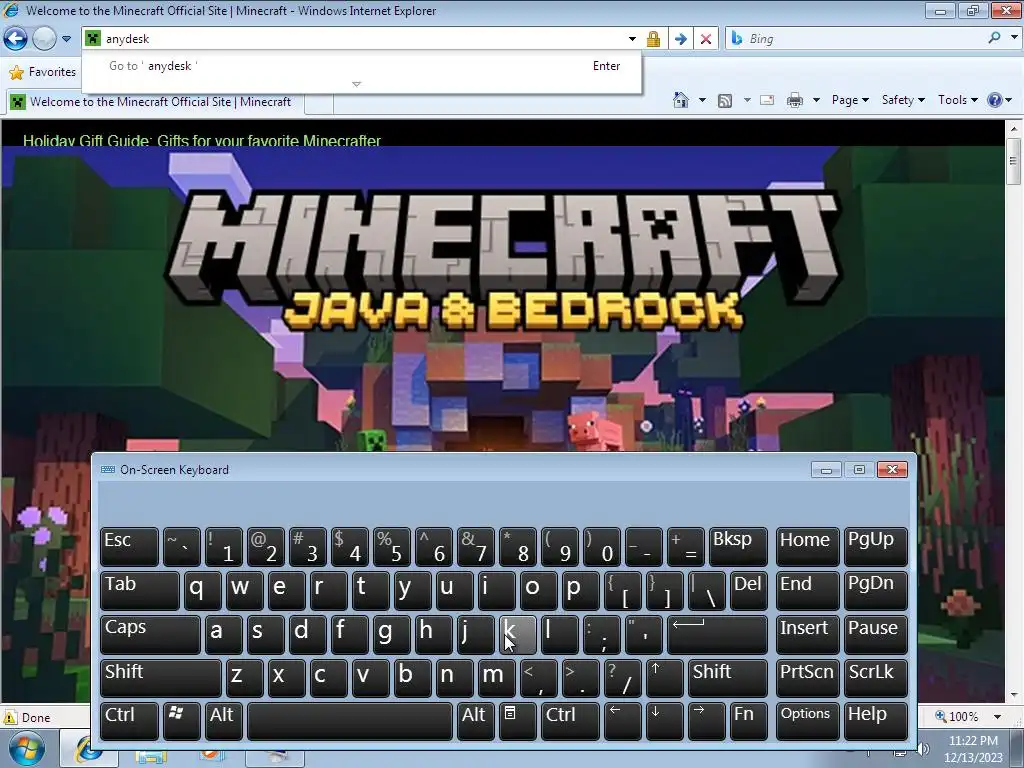The image size is (1024, 768).
Task: Click the right arrow key on keyboard
Action: pyautogui.click(x=707, y=721)
